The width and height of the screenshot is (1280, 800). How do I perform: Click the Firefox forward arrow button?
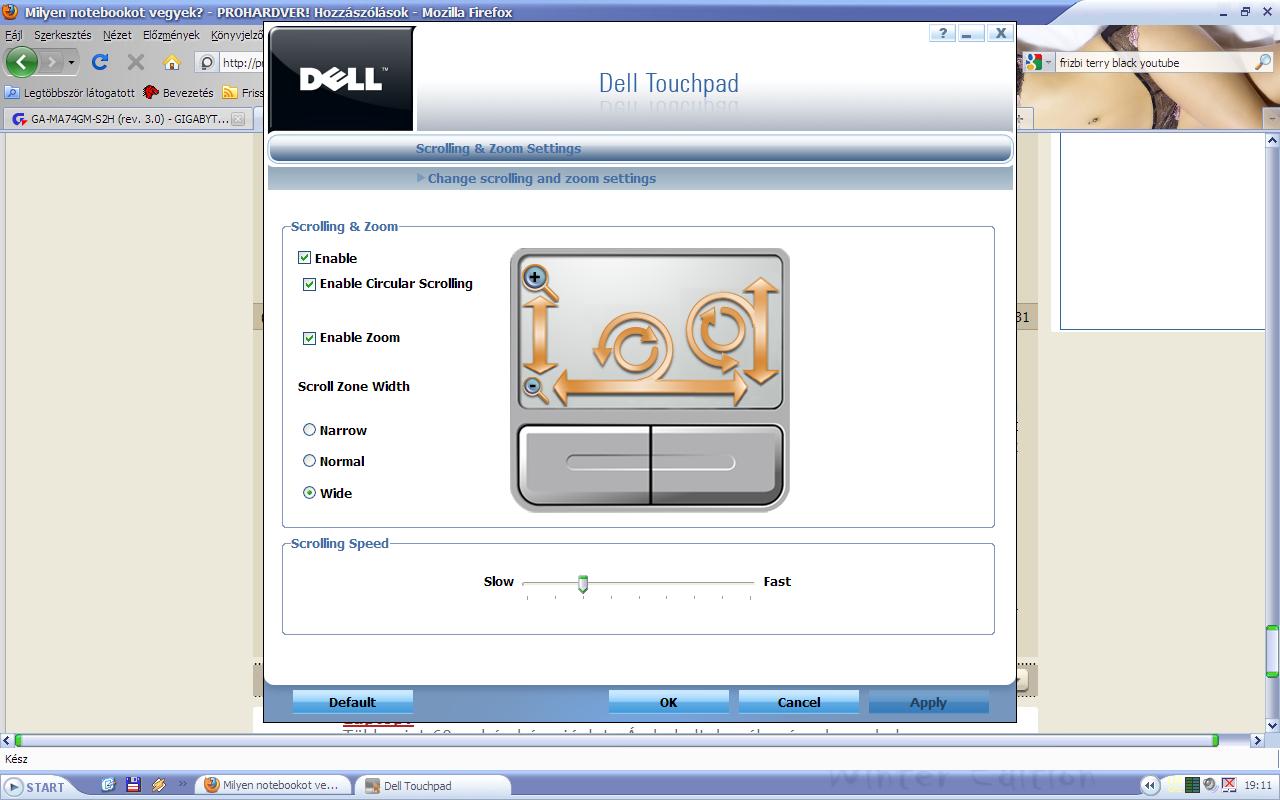click(51, 62)
